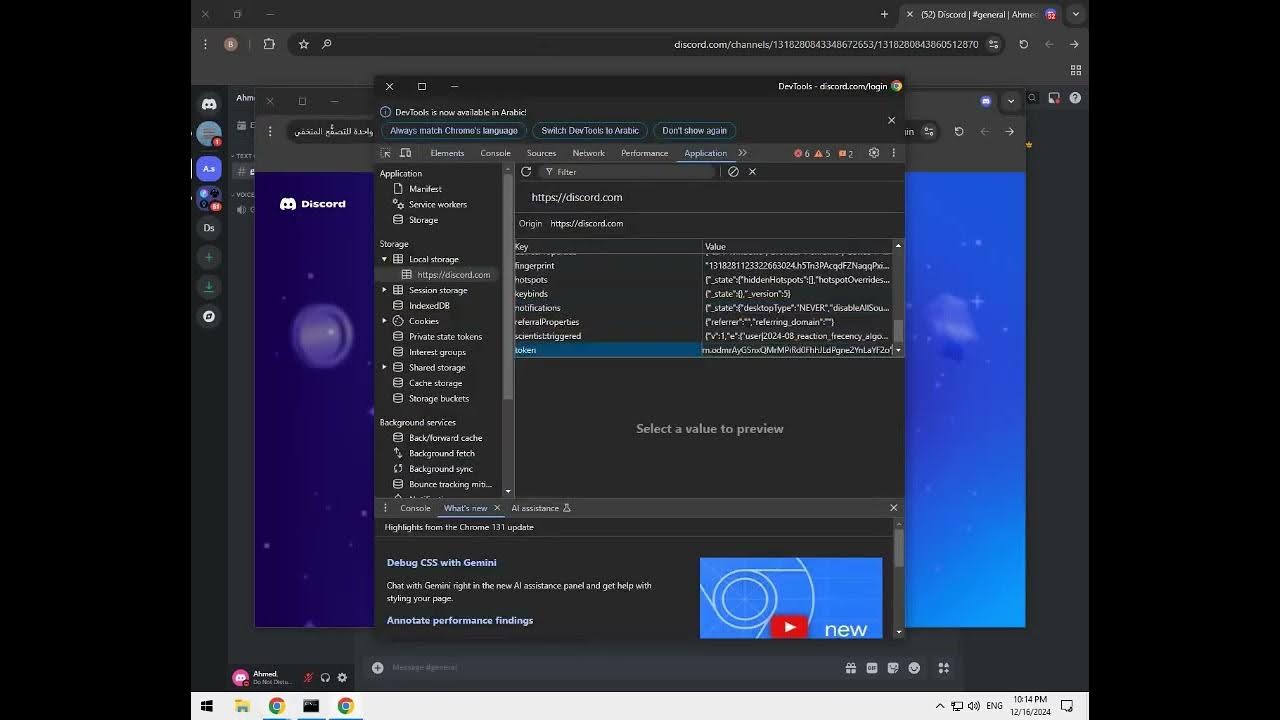Open the Discover servers compass icon

(209, 316)
